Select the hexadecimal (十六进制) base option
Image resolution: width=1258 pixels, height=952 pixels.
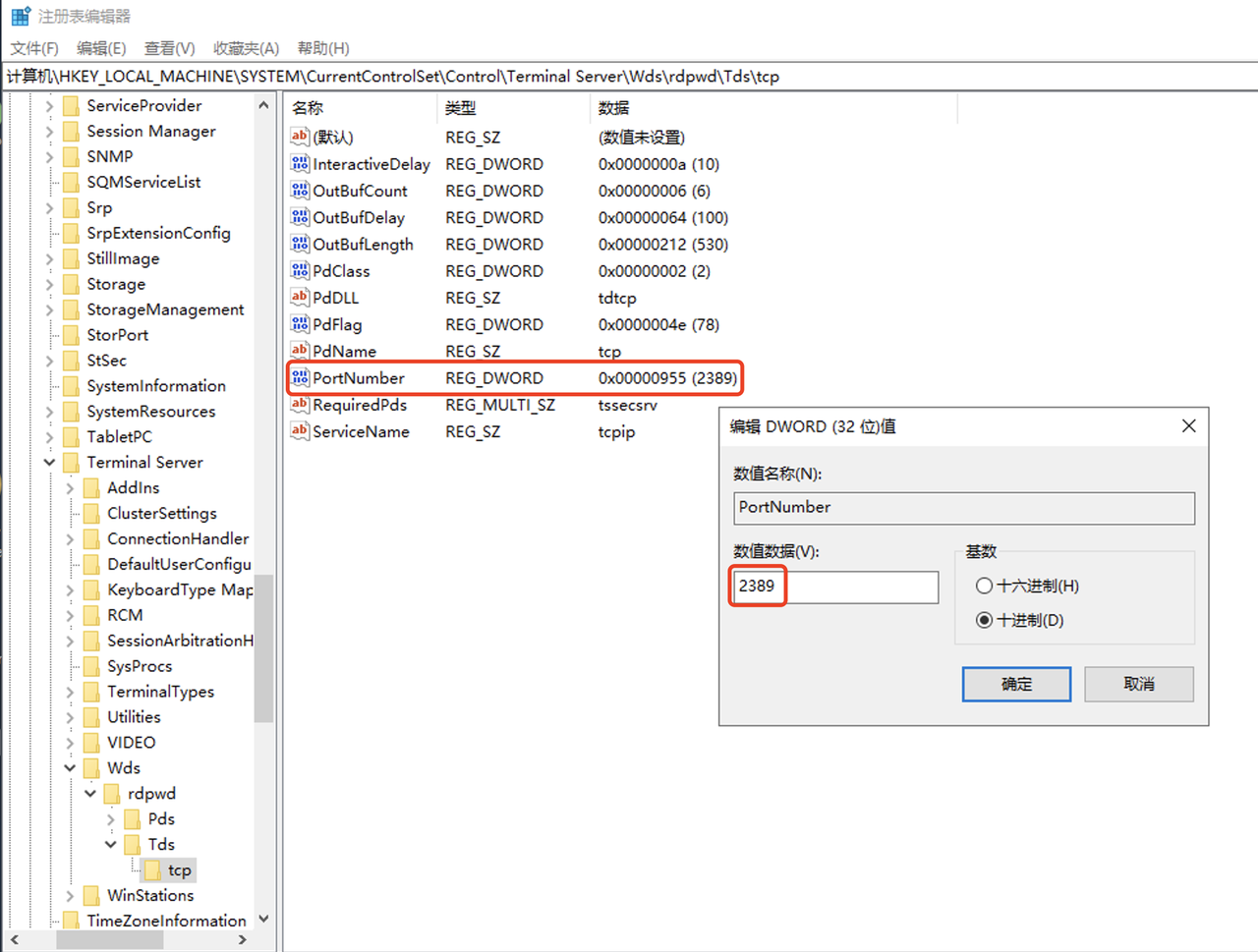click(x=984, y=587)
